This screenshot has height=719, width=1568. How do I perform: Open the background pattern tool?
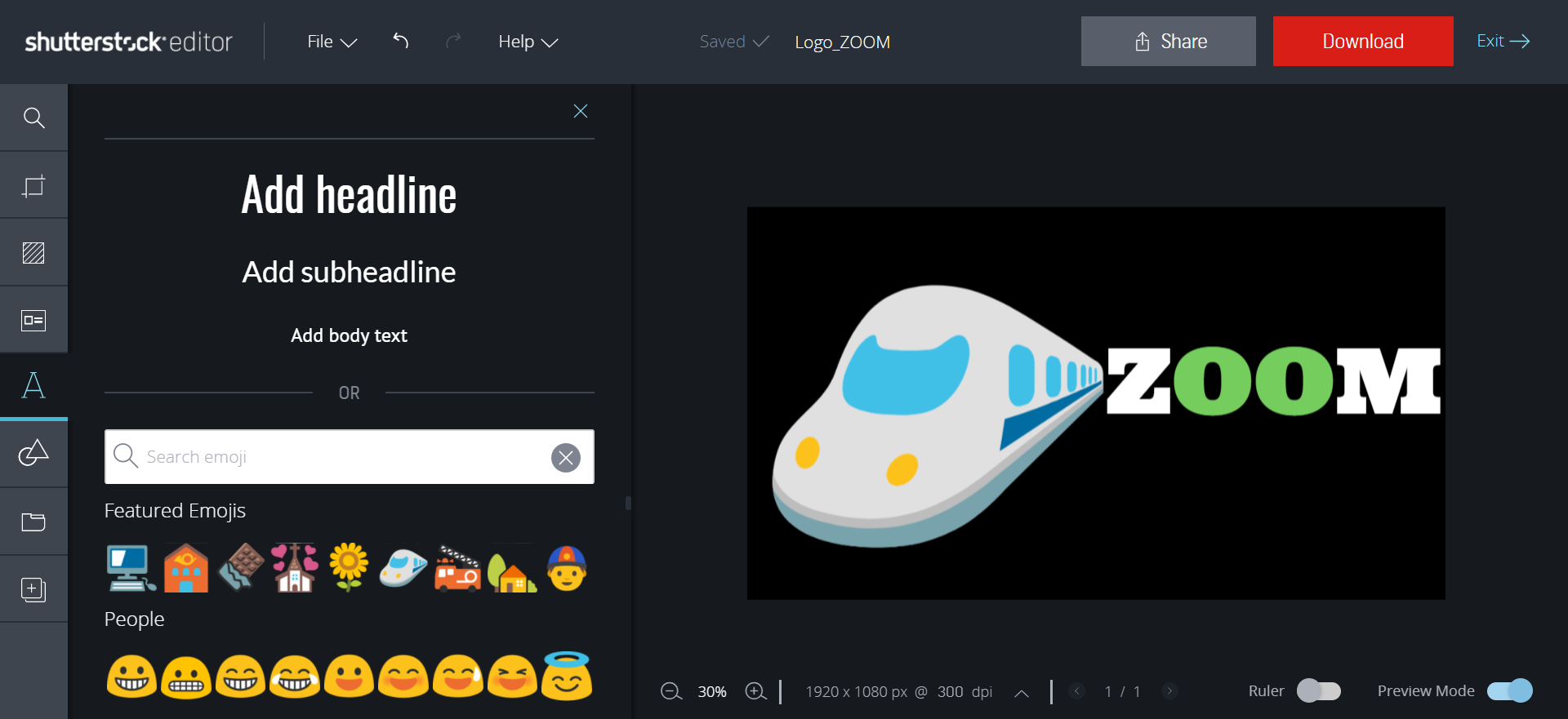pos(33,253)
